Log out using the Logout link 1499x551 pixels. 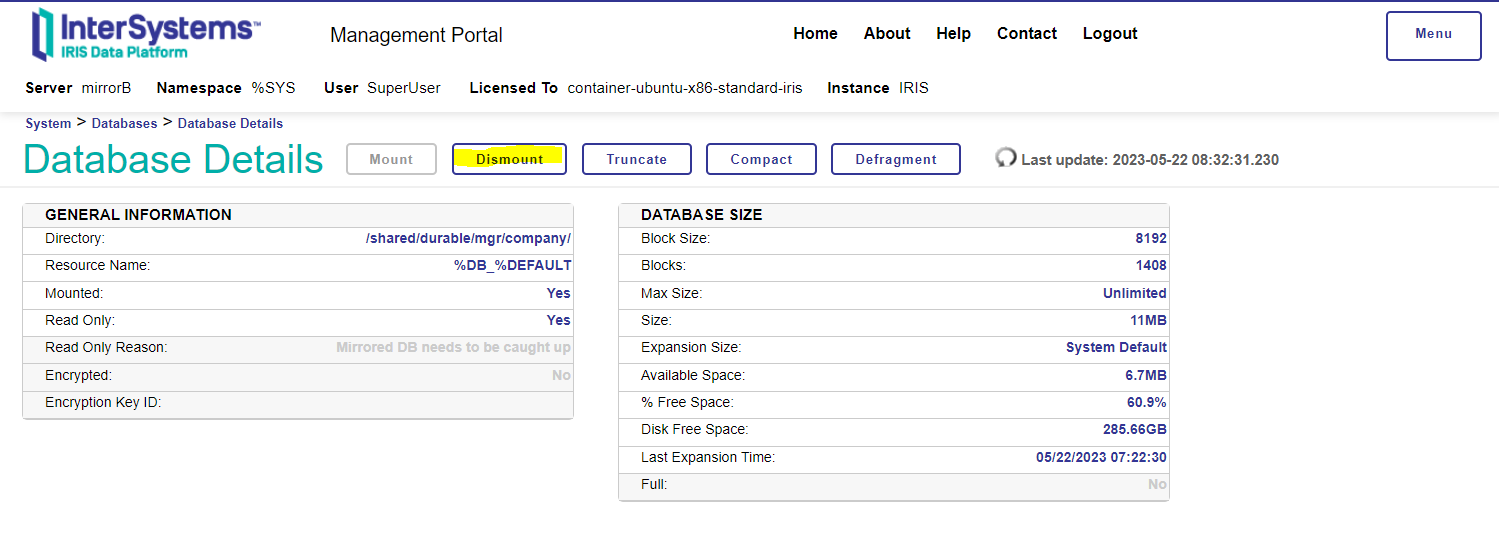click(1109, 34)
